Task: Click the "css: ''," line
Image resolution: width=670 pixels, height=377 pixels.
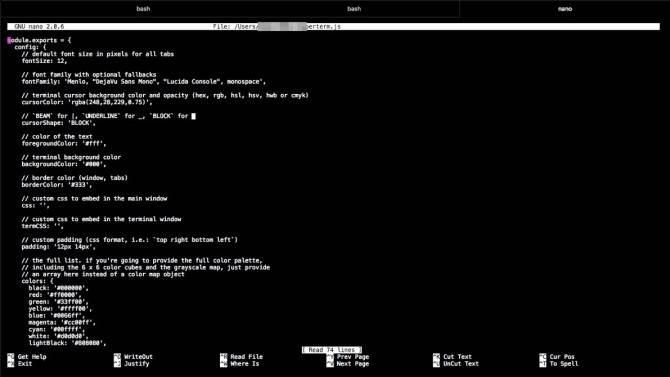Action: click(x=36, y=205)
